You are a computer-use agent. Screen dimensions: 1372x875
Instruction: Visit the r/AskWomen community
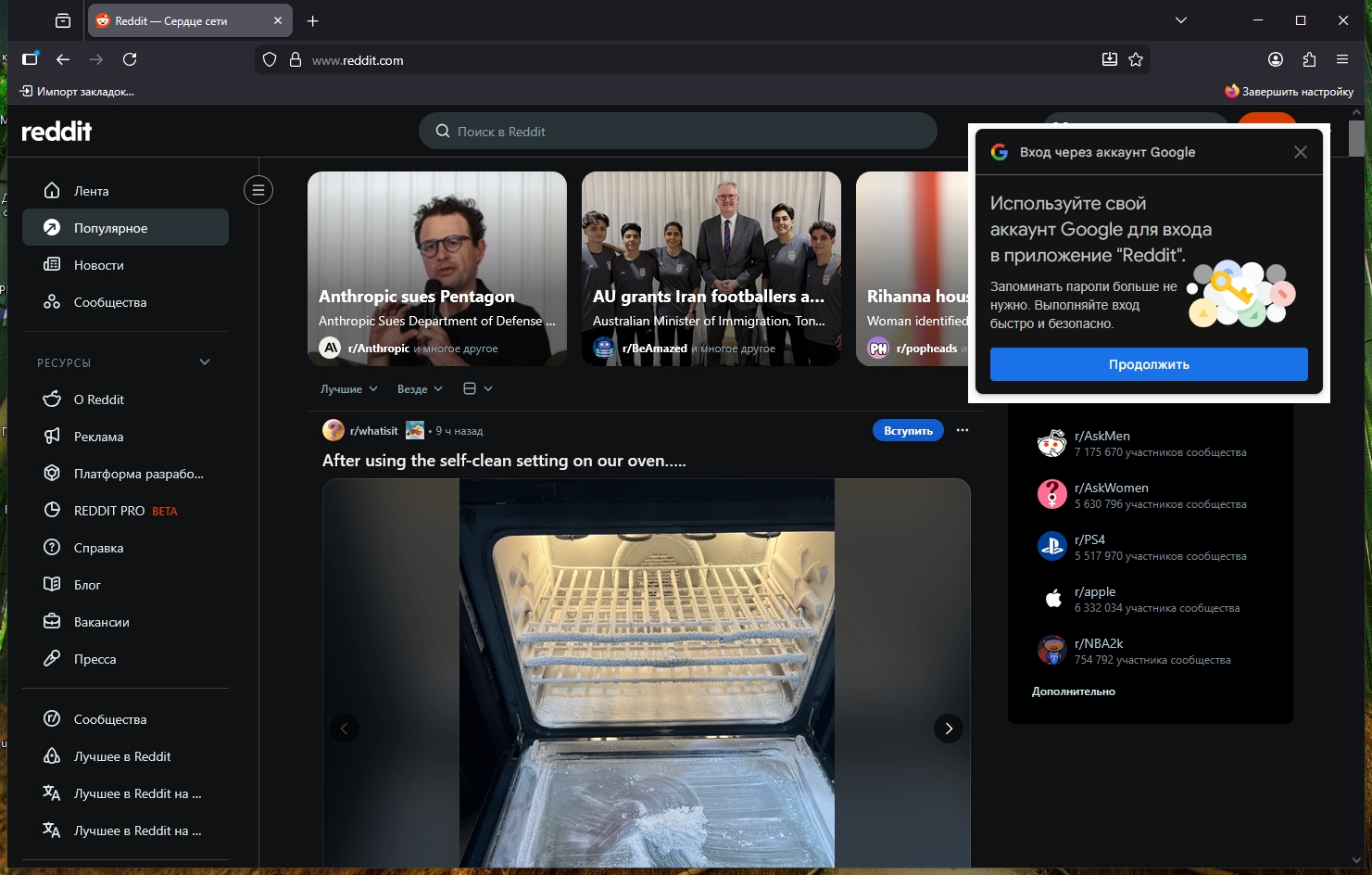pos(1151,495)
